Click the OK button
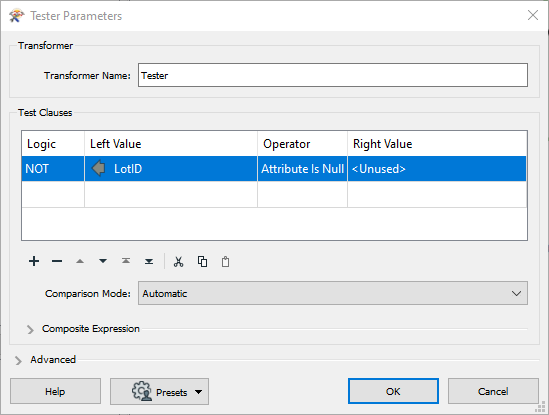Viewport: 549px width, 415px height. (x=393, y=391)
